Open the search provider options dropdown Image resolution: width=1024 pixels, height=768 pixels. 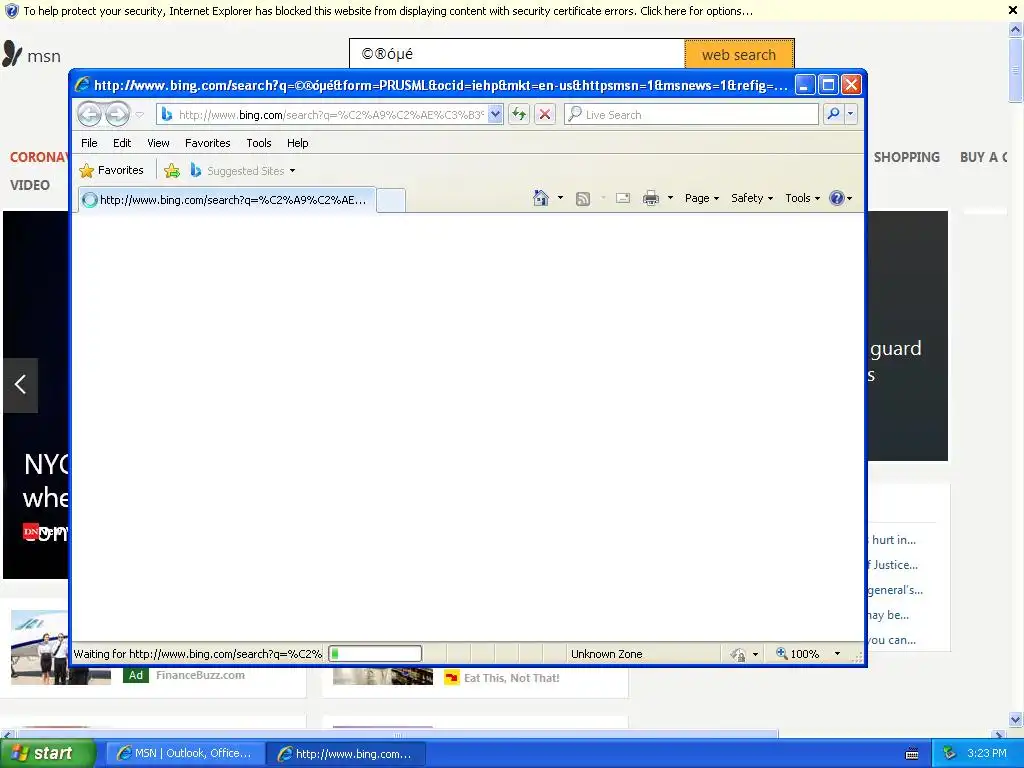tap(850, 115)
